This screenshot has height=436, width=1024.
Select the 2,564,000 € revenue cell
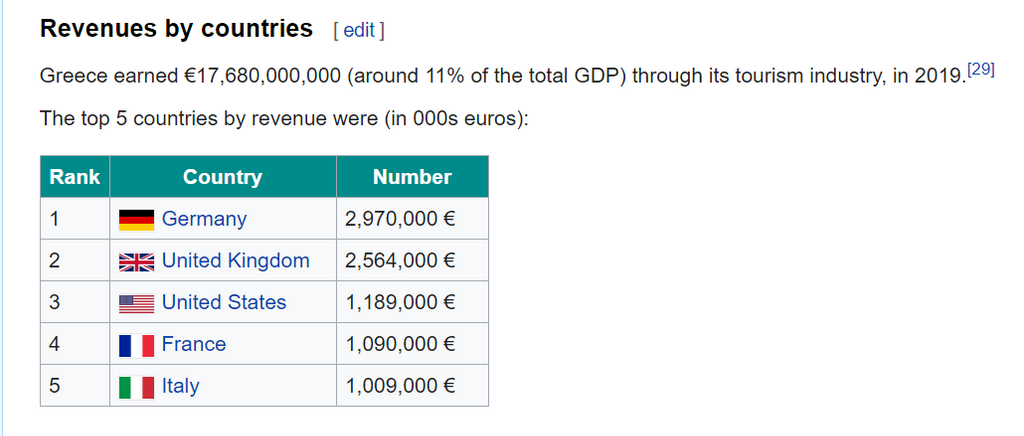tap(401, 261)
